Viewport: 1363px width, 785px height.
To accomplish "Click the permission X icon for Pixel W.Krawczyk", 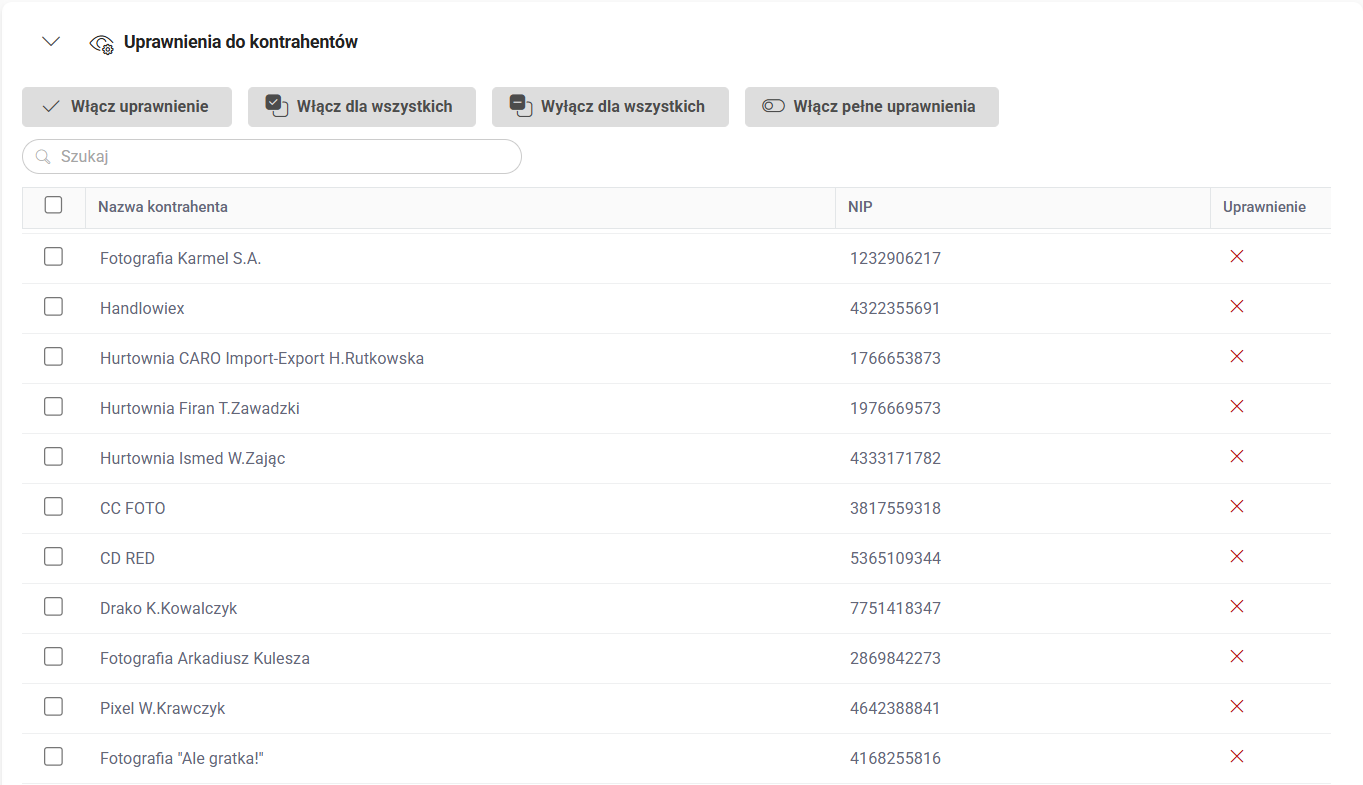I will (1236, 706).
